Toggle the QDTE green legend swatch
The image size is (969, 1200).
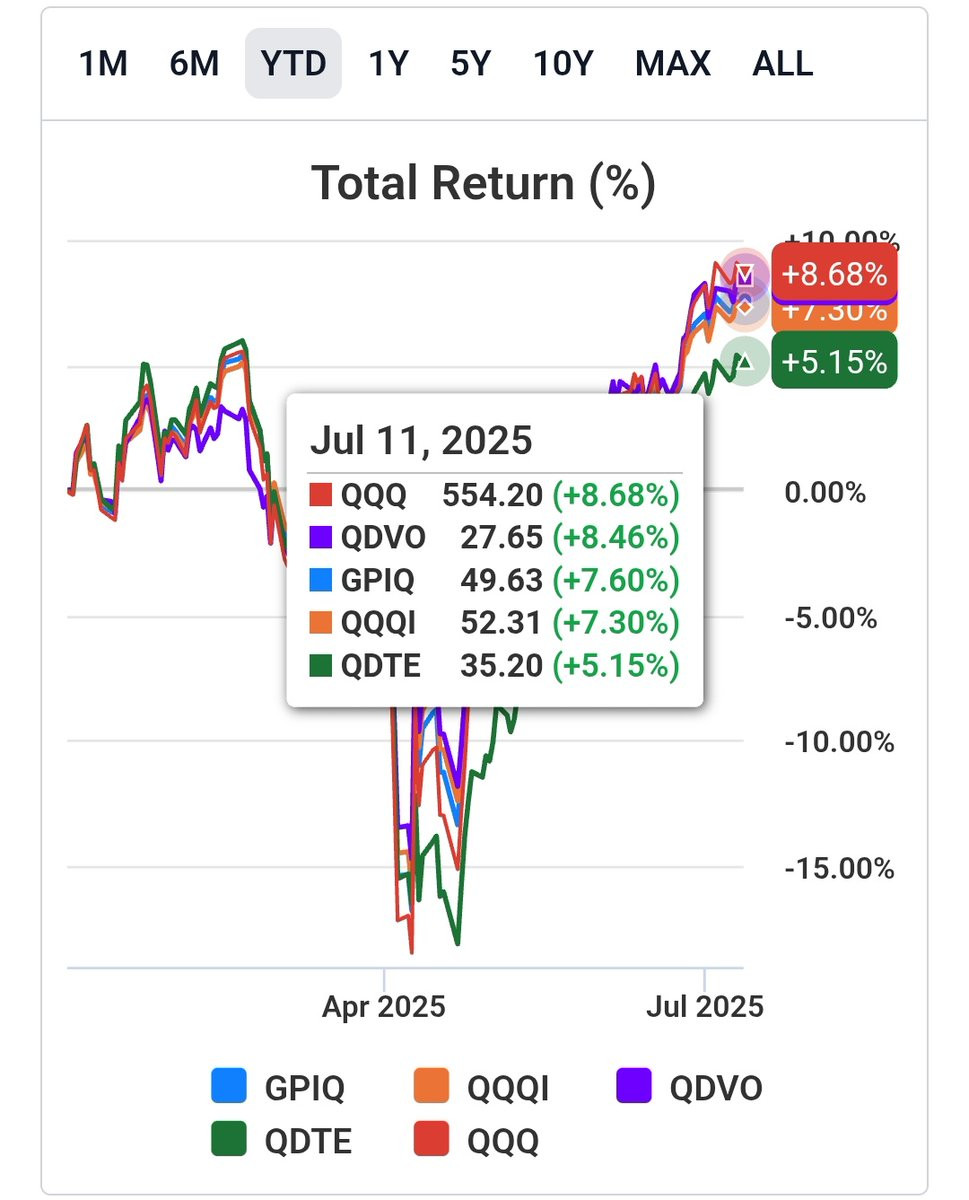point(229,1140)
